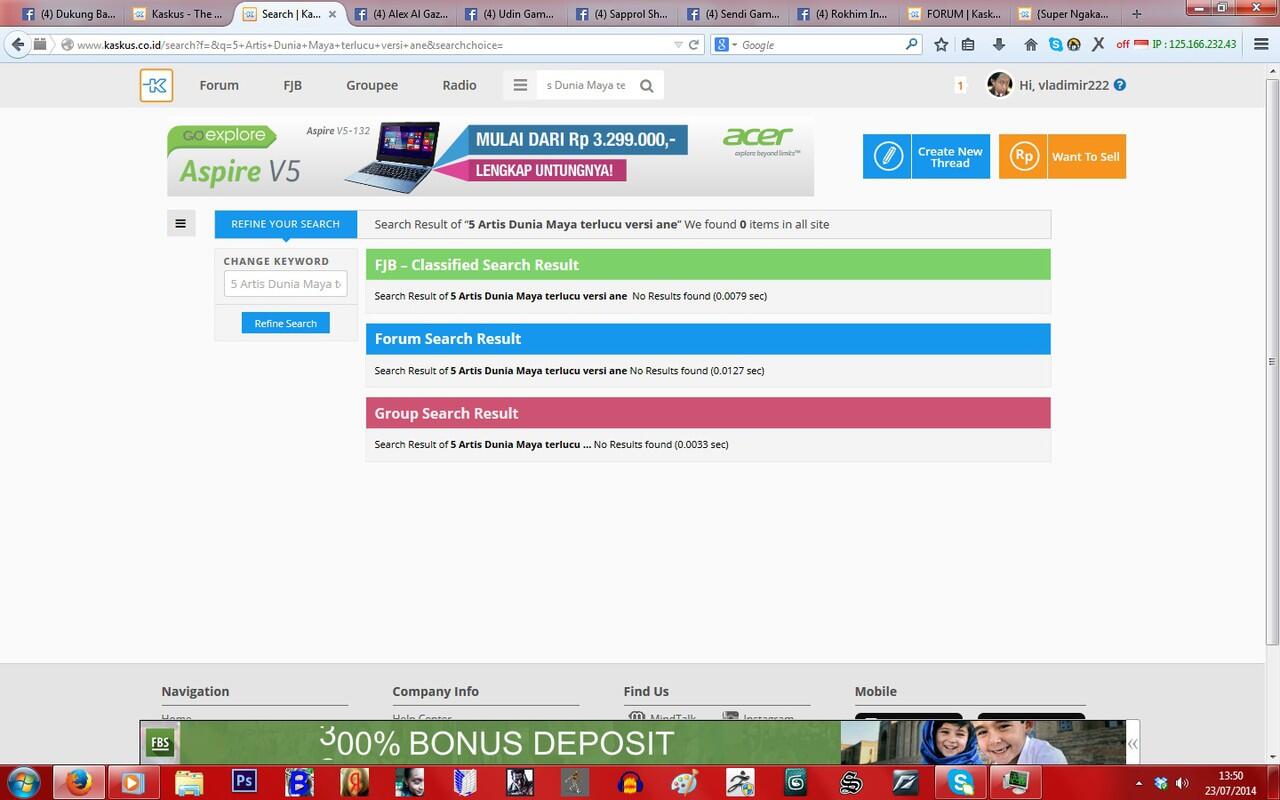The image size is (1280, 800).
Task: Click the blue help question mark icon
Action: 1120,85
